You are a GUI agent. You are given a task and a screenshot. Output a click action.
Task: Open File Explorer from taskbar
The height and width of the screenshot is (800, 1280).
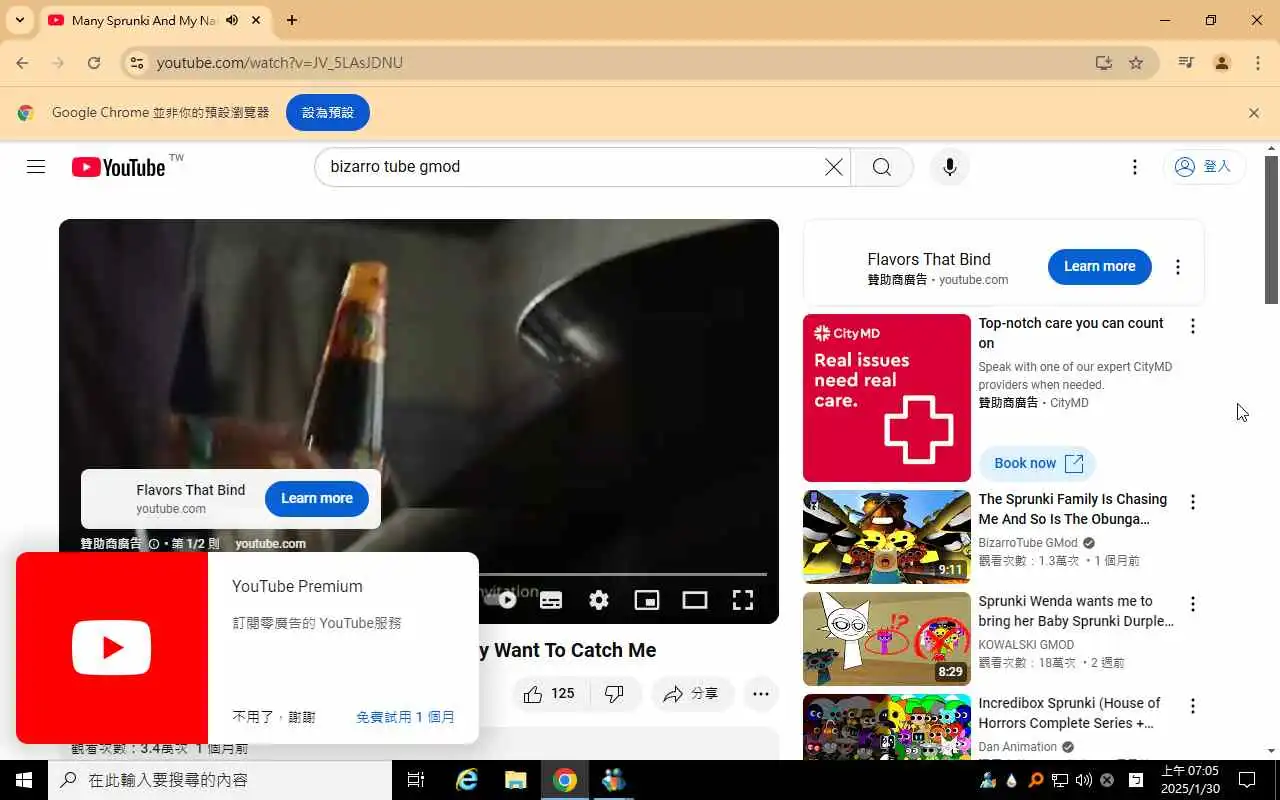(515, 780)
